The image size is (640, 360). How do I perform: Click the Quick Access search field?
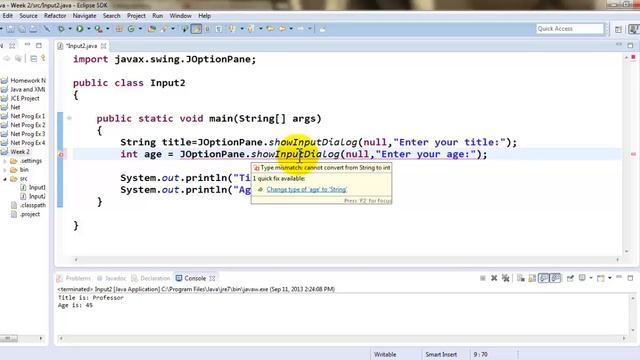pyautogui.click(x=570, y=29)
